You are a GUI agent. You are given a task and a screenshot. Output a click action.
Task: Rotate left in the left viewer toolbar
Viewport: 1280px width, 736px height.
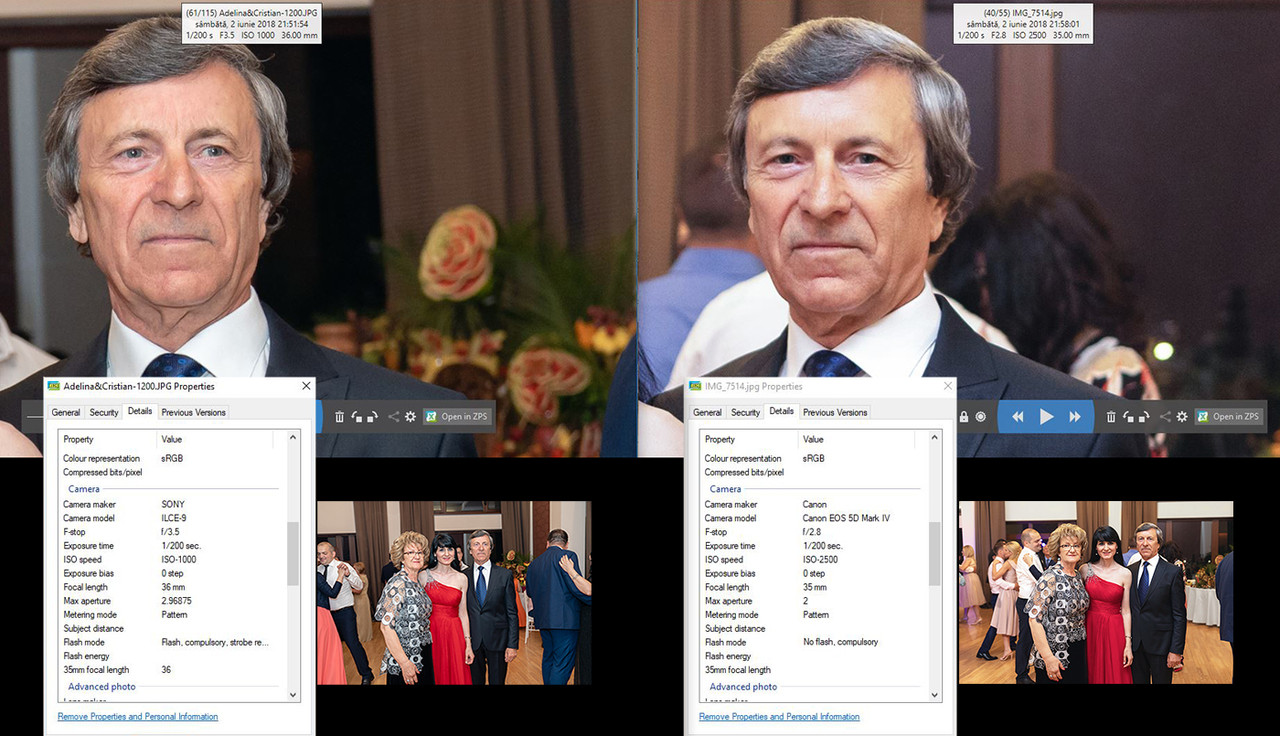point(356,417)
